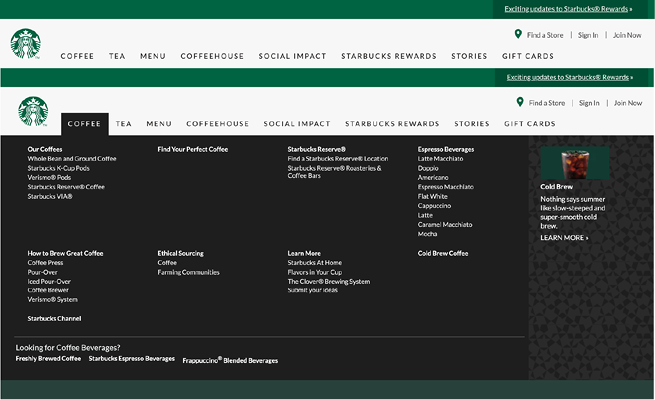Click Freshly Brewed Coffee link
The width and height of the screenshot is (655, 400).
[x=48, y=358]
